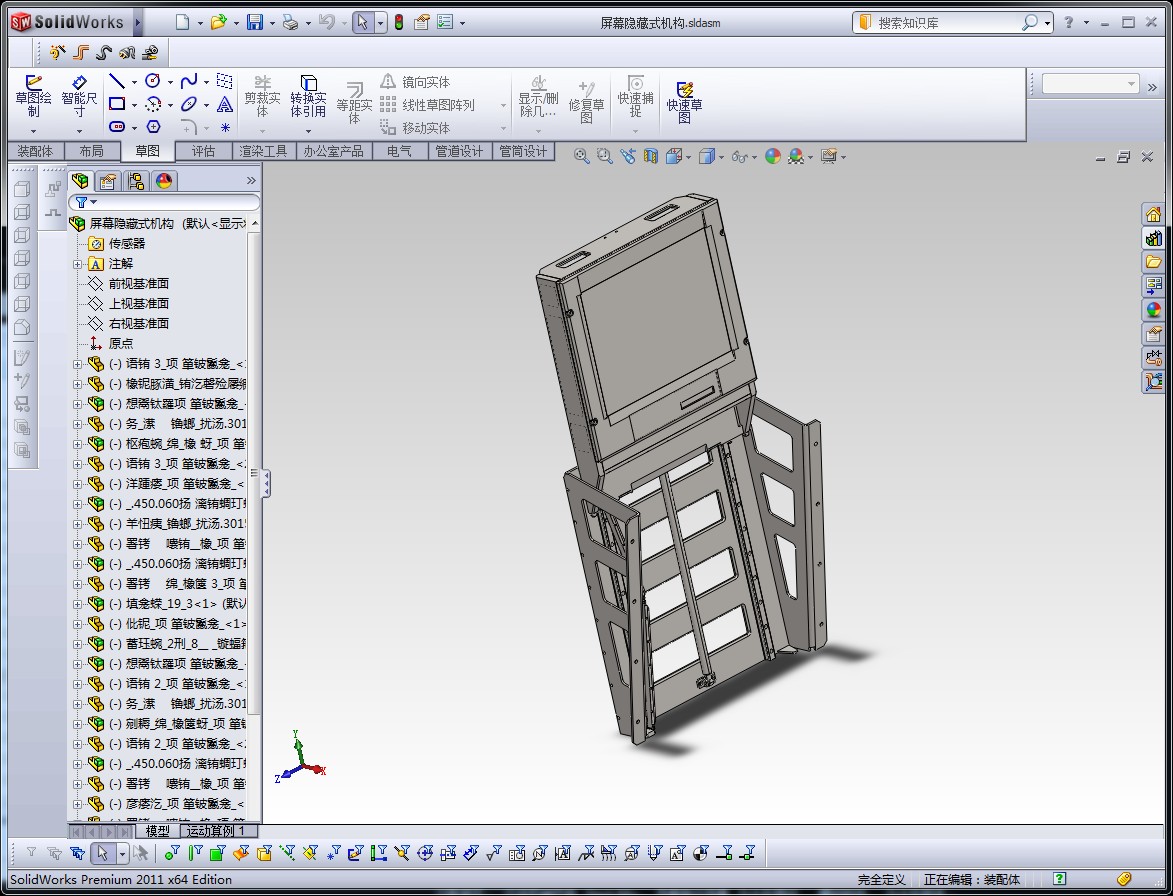The width and height of the screenshot is (1173, 896).
Task: Click the Edit Appearance color ball icon
Action: click(773, 156)
